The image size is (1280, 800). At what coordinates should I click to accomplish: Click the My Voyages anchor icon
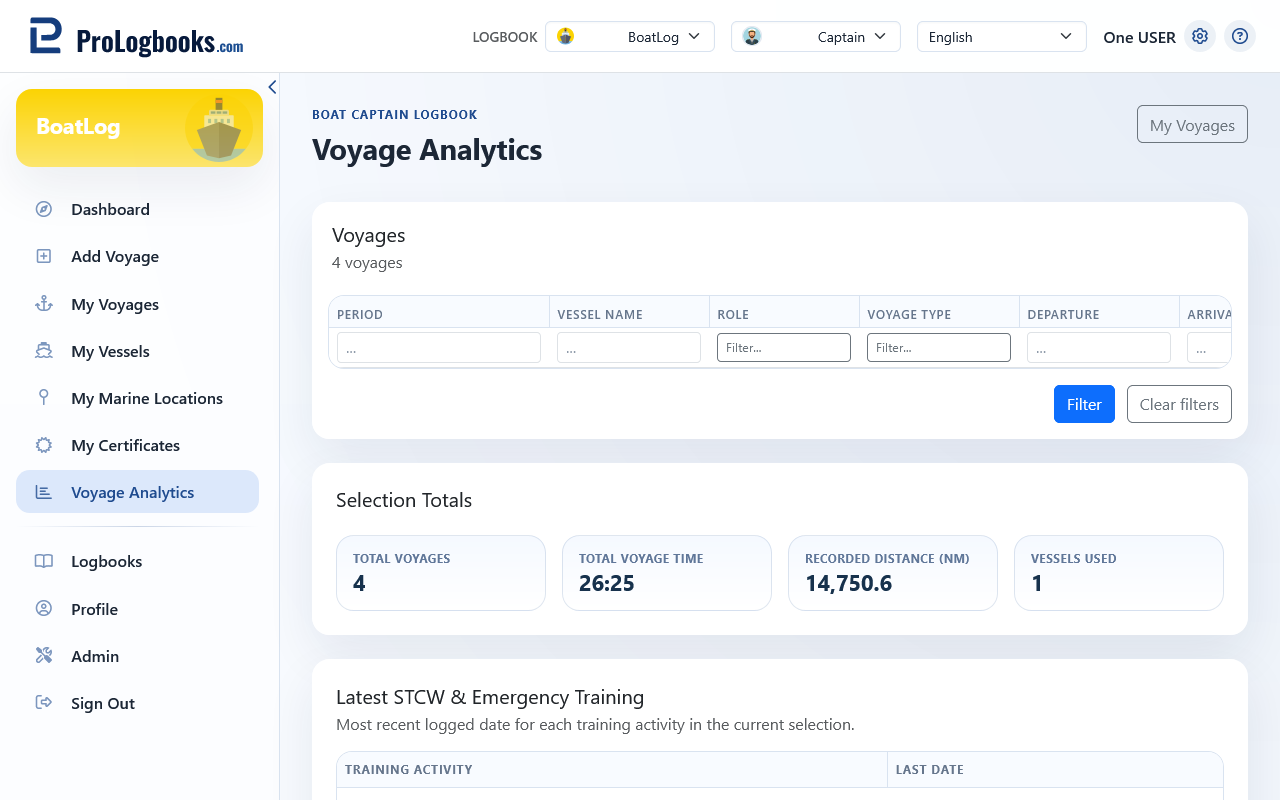44,304
